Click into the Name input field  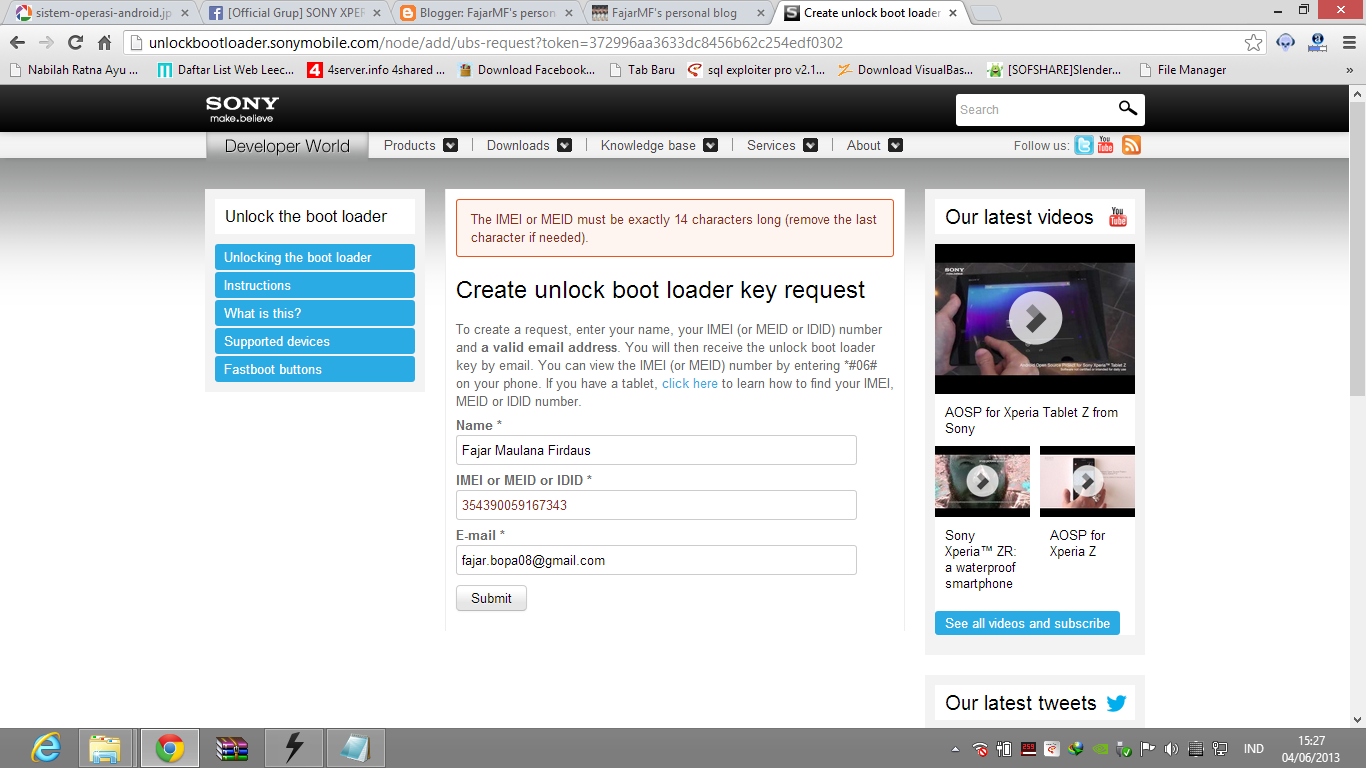(x=656, y=450)
